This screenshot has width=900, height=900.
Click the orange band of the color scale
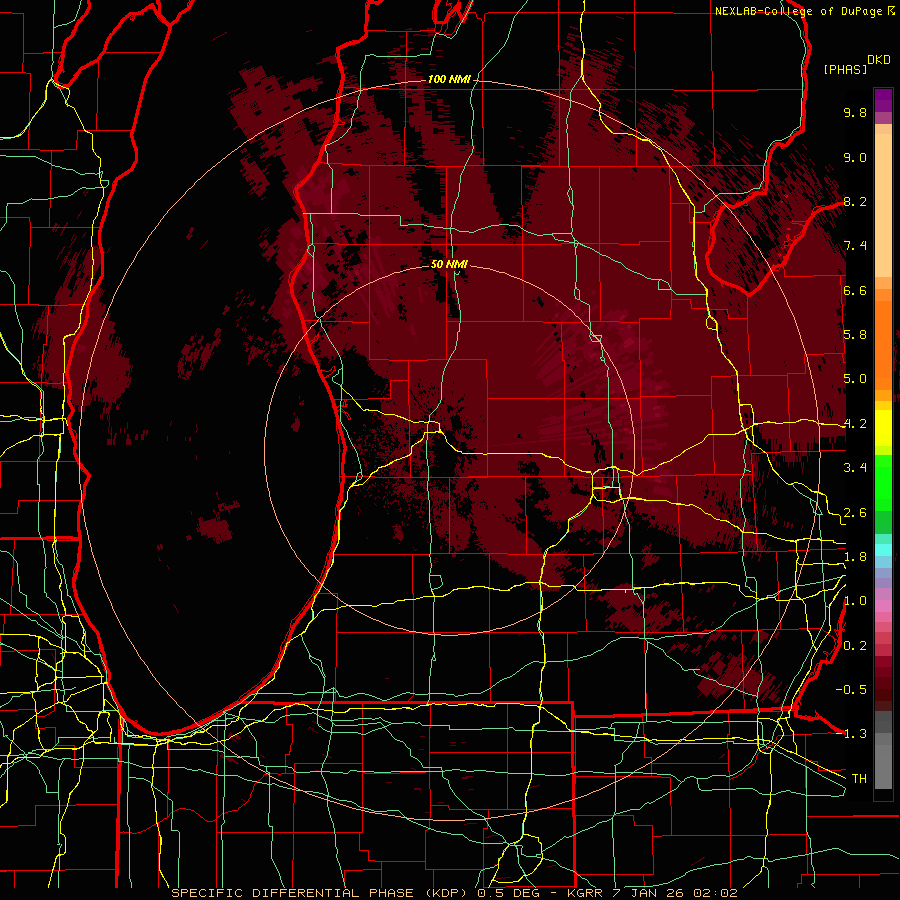click(883, 339)
